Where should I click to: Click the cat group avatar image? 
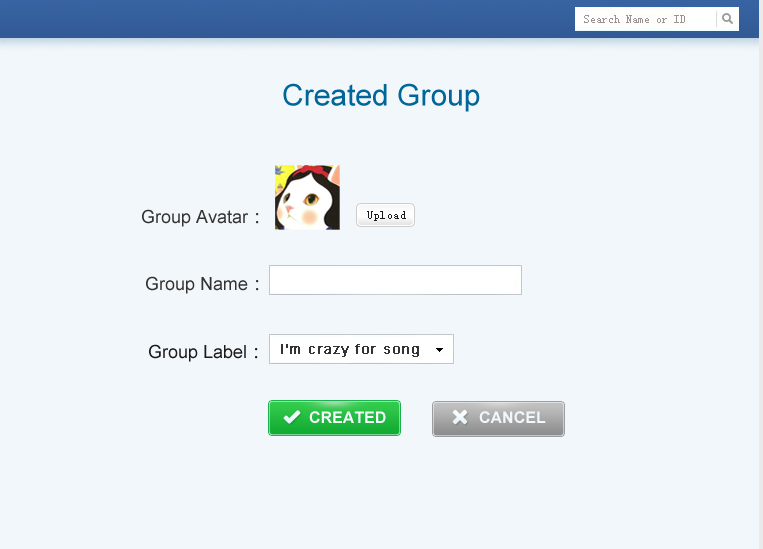[x=307, y=198]
